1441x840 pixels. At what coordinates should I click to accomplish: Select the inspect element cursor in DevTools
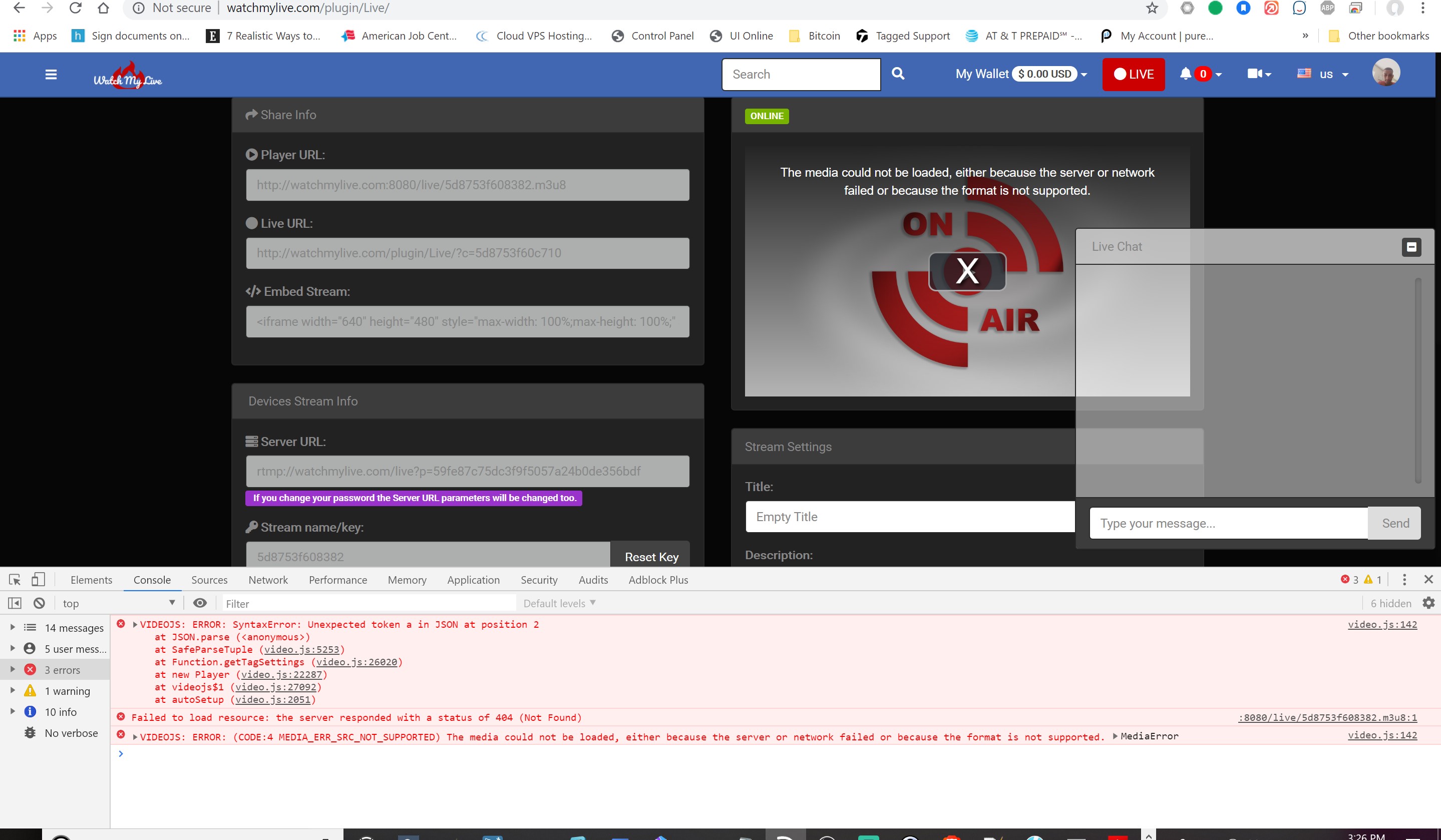15,579
